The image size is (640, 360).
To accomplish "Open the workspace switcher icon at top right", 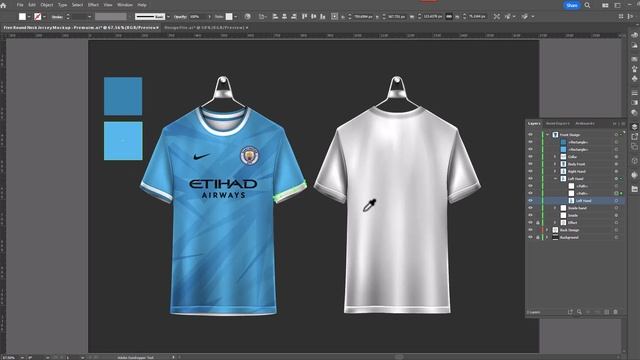I will pos(618,5).
